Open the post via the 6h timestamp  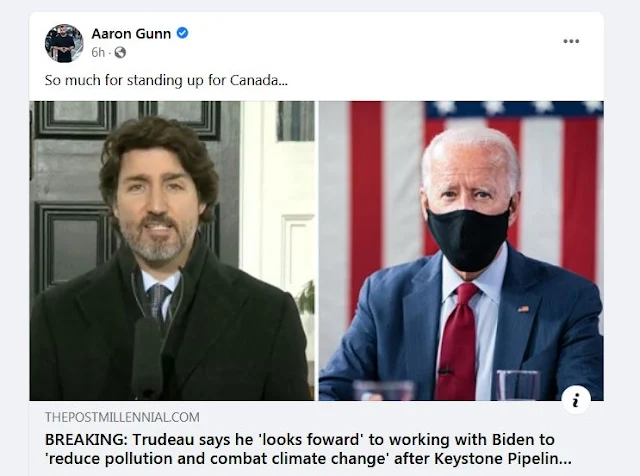point(98,53)
